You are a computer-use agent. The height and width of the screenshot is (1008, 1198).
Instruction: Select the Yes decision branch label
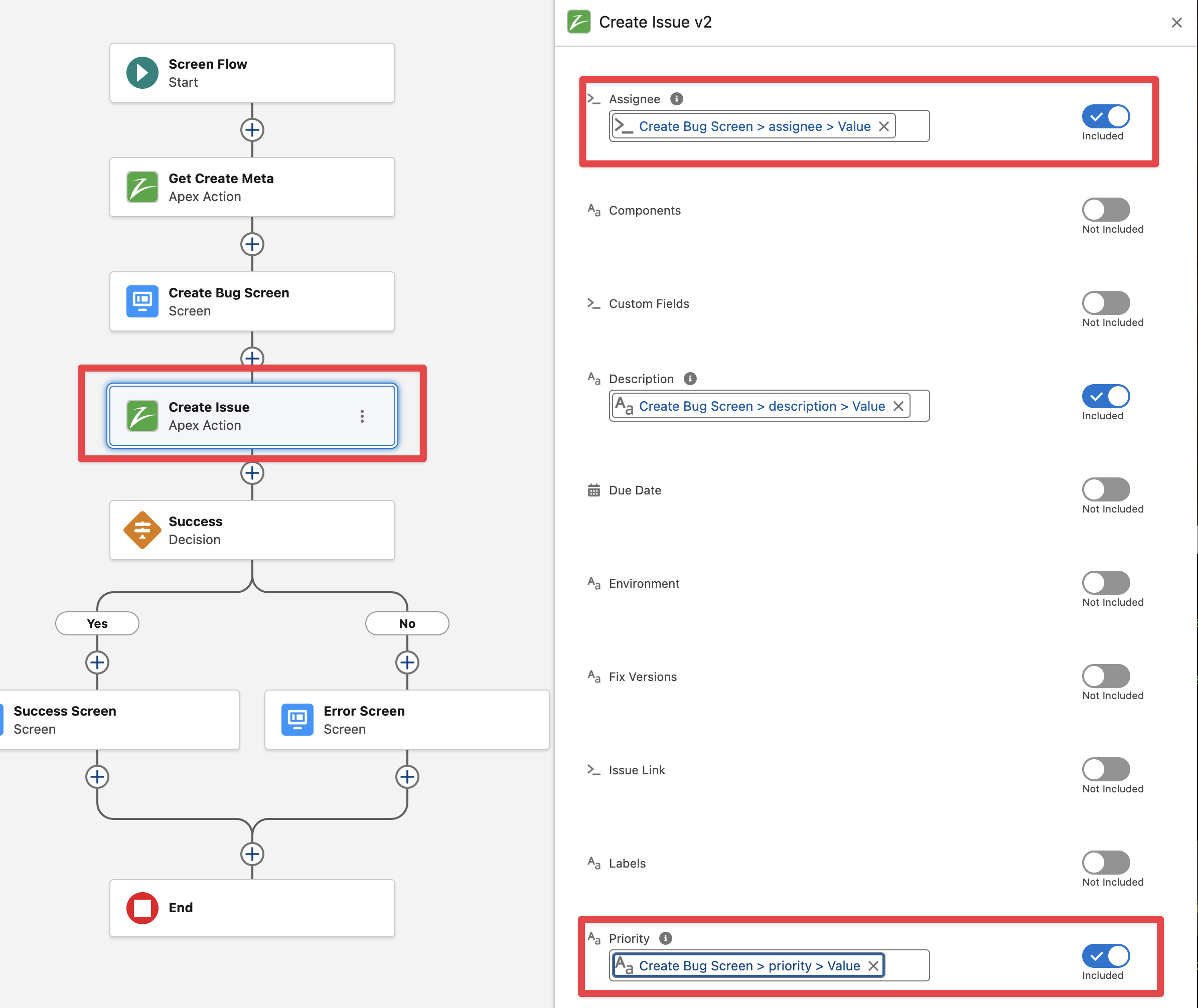tap(97, 623)
